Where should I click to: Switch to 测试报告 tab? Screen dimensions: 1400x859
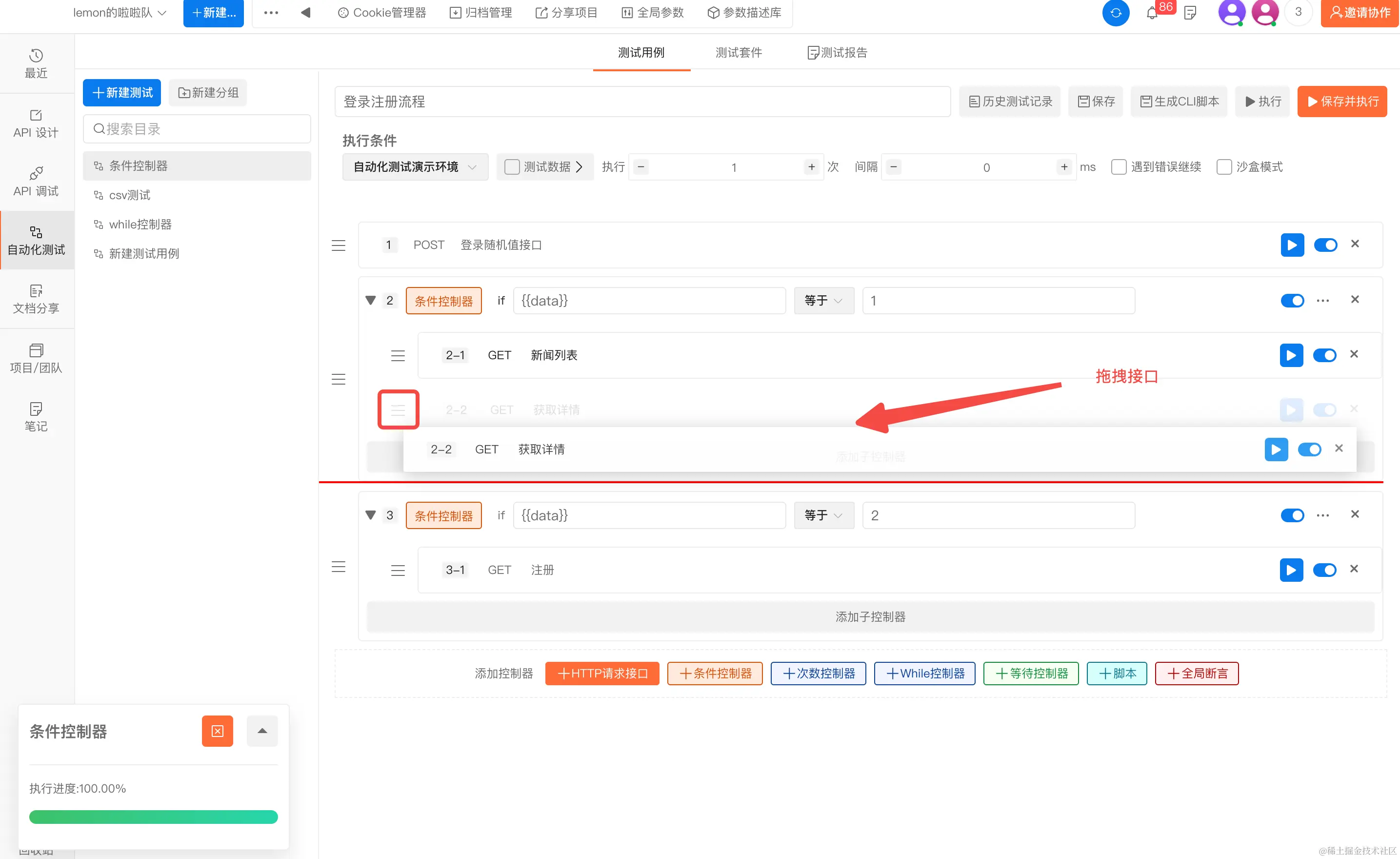(x=837, y=53)
